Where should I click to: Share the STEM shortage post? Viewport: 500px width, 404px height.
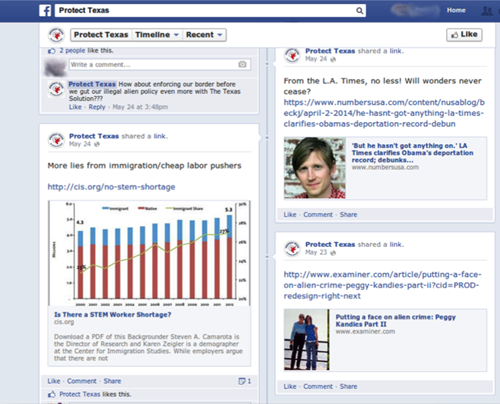coord(112,381)
